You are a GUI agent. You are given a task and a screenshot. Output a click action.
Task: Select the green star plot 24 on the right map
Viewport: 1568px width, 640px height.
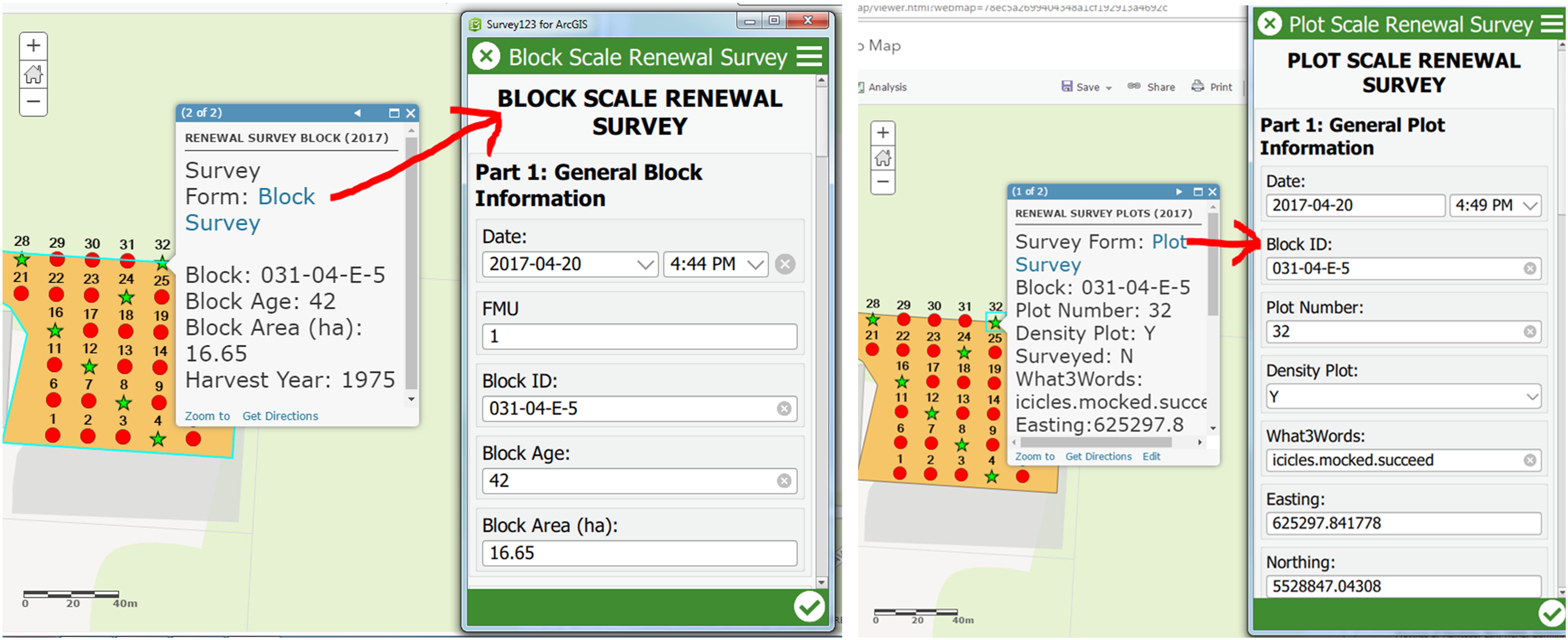[x=964, y=352]
